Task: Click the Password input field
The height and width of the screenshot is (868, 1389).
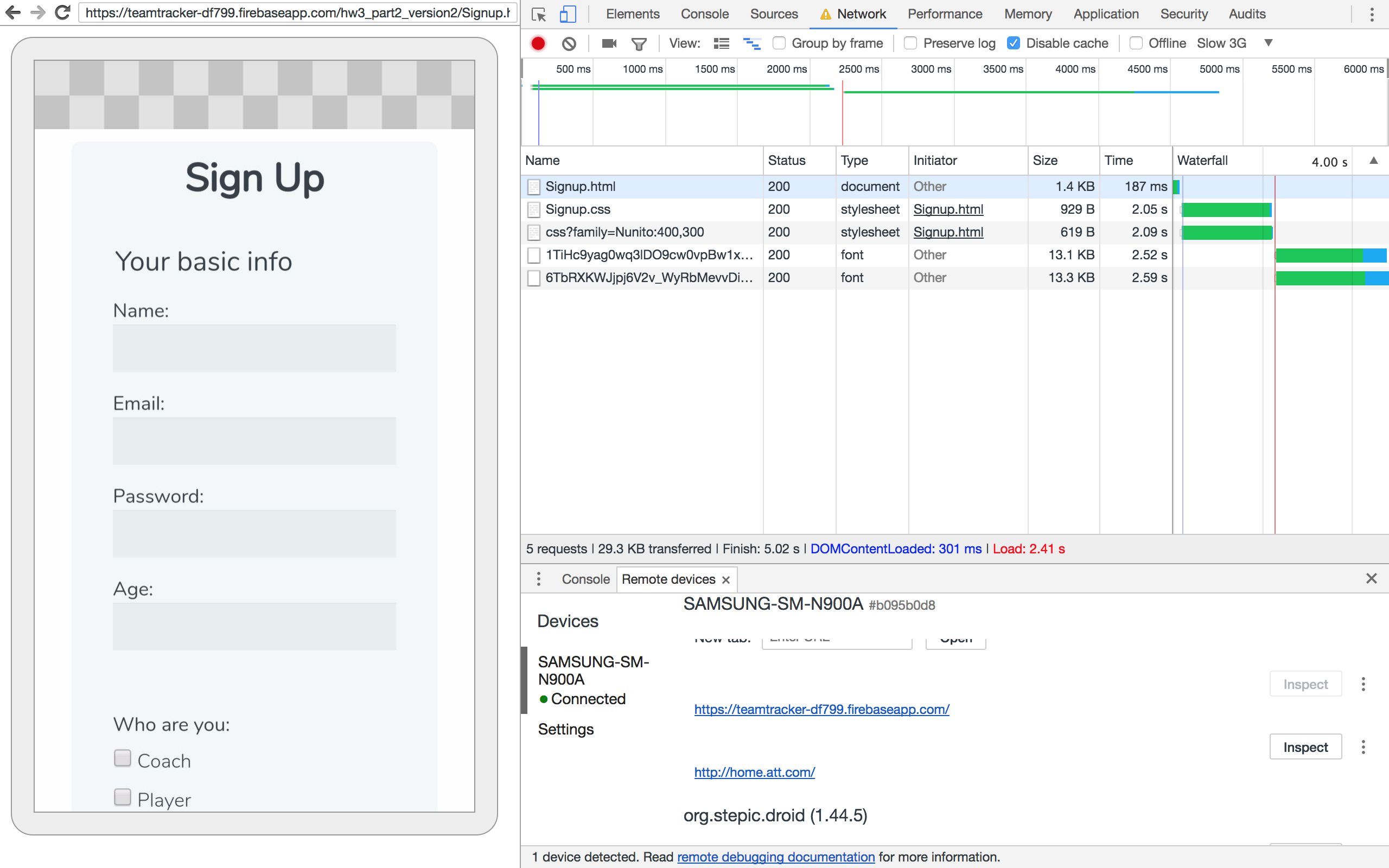Action: click(x=254, y=534)
